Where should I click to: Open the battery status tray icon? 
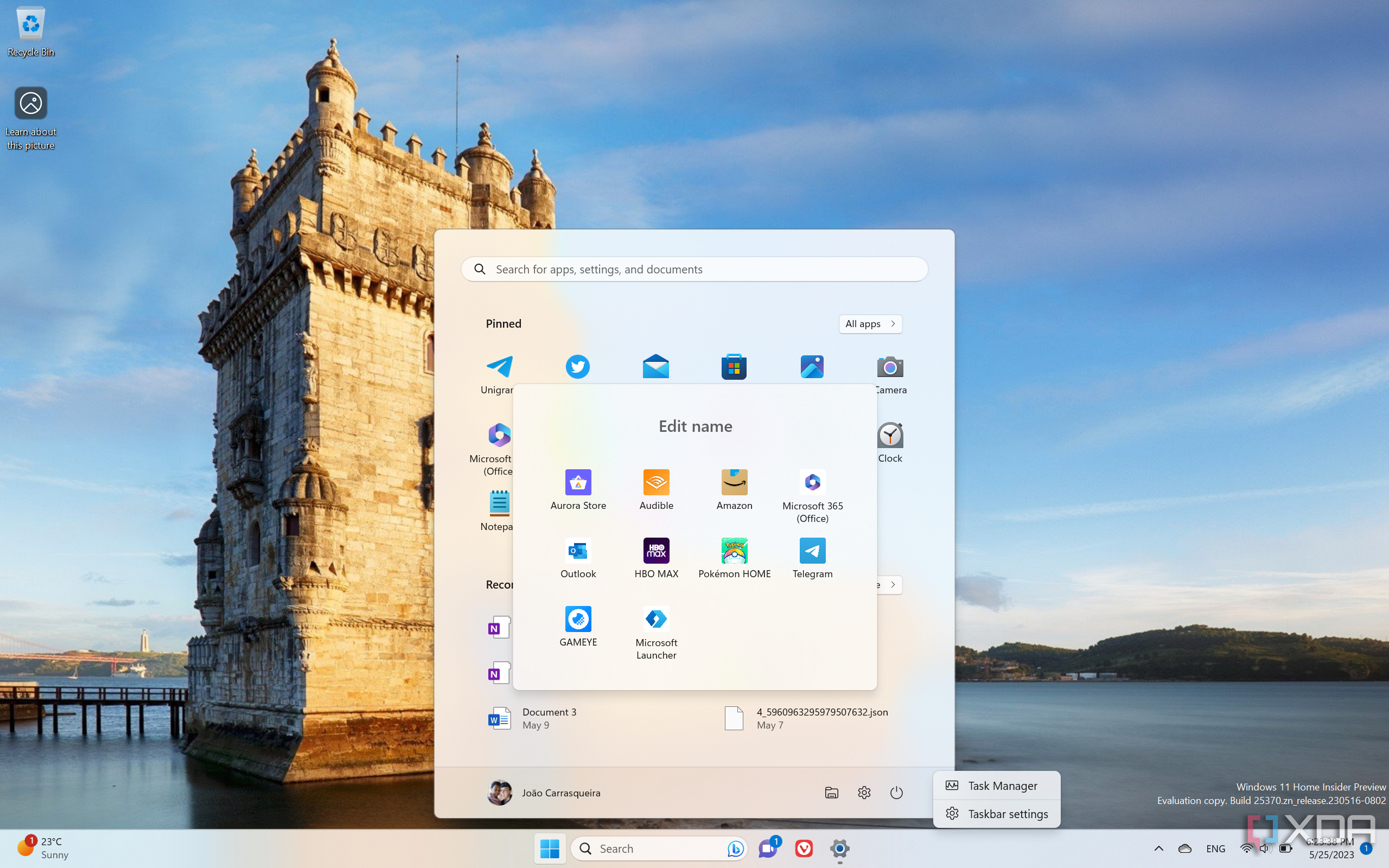[x=1286, y=848]
